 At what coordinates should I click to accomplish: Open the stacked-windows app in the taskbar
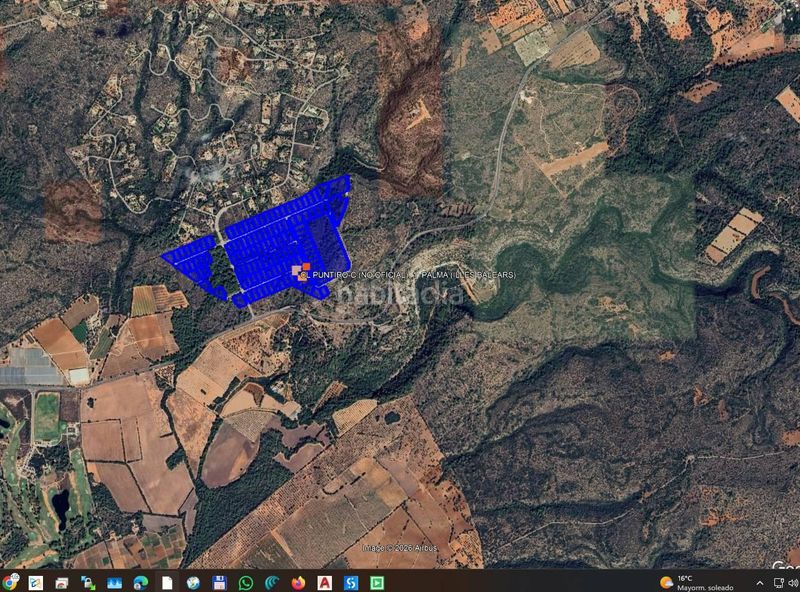pyautogui.click(x=62, y=582)
